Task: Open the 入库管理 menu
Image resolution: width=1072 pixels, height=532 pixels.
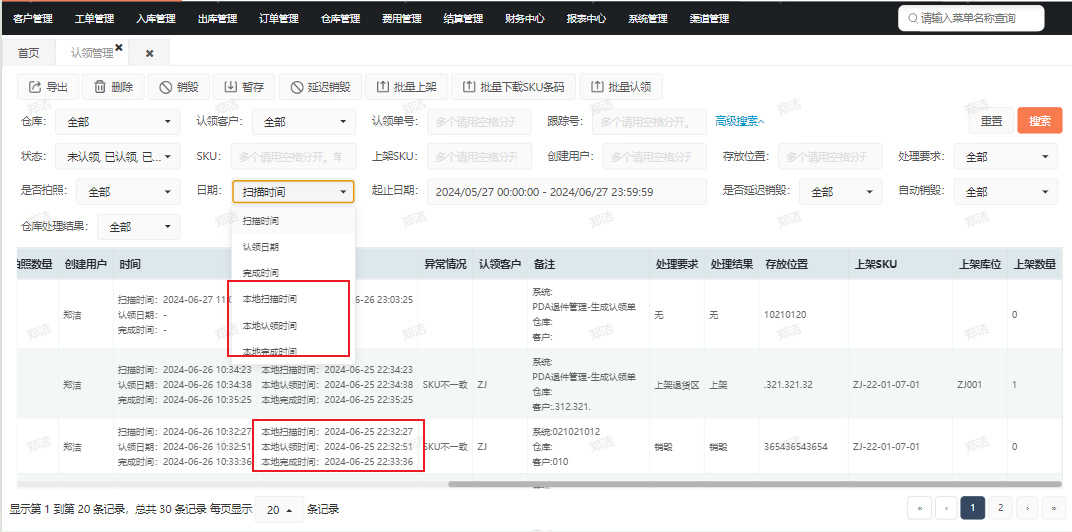Action: 156,18
